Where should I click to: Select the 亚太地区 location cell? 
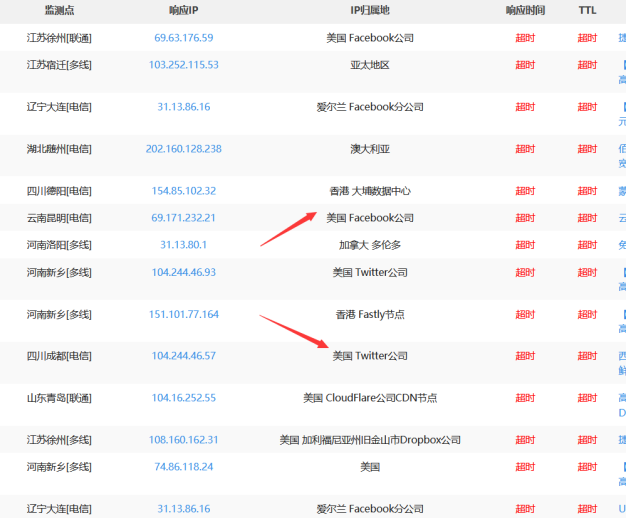[x=370, y=65]
